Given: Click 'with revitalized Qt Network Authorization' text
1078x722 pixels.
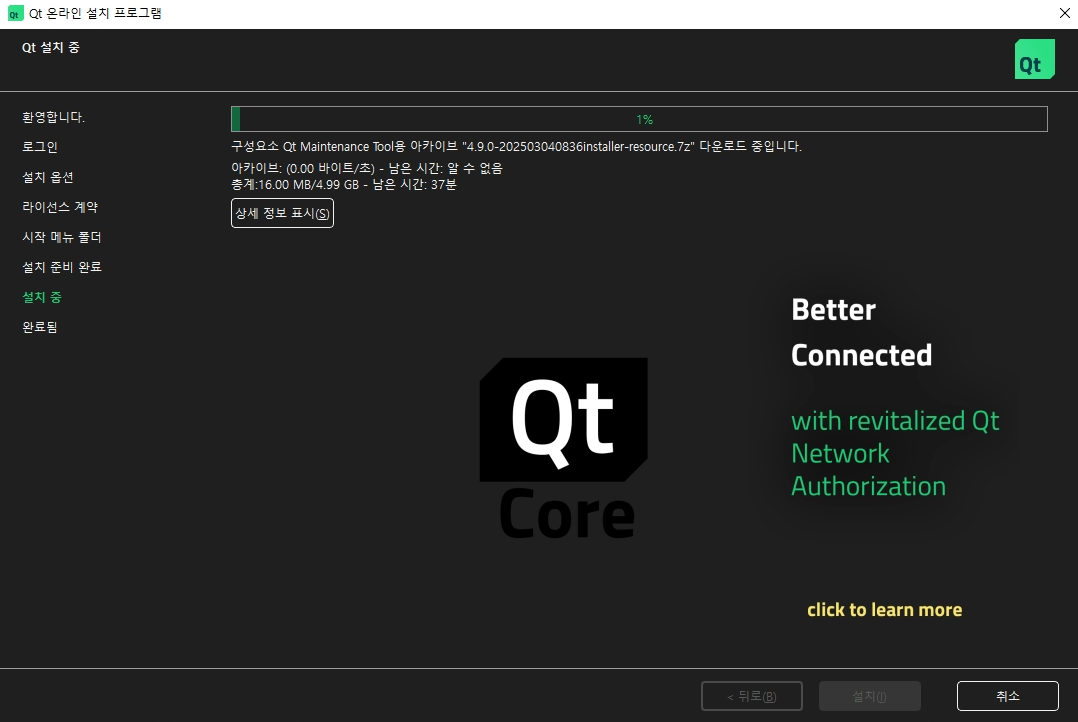Looking at the screenshot, I should click(895, 453).
